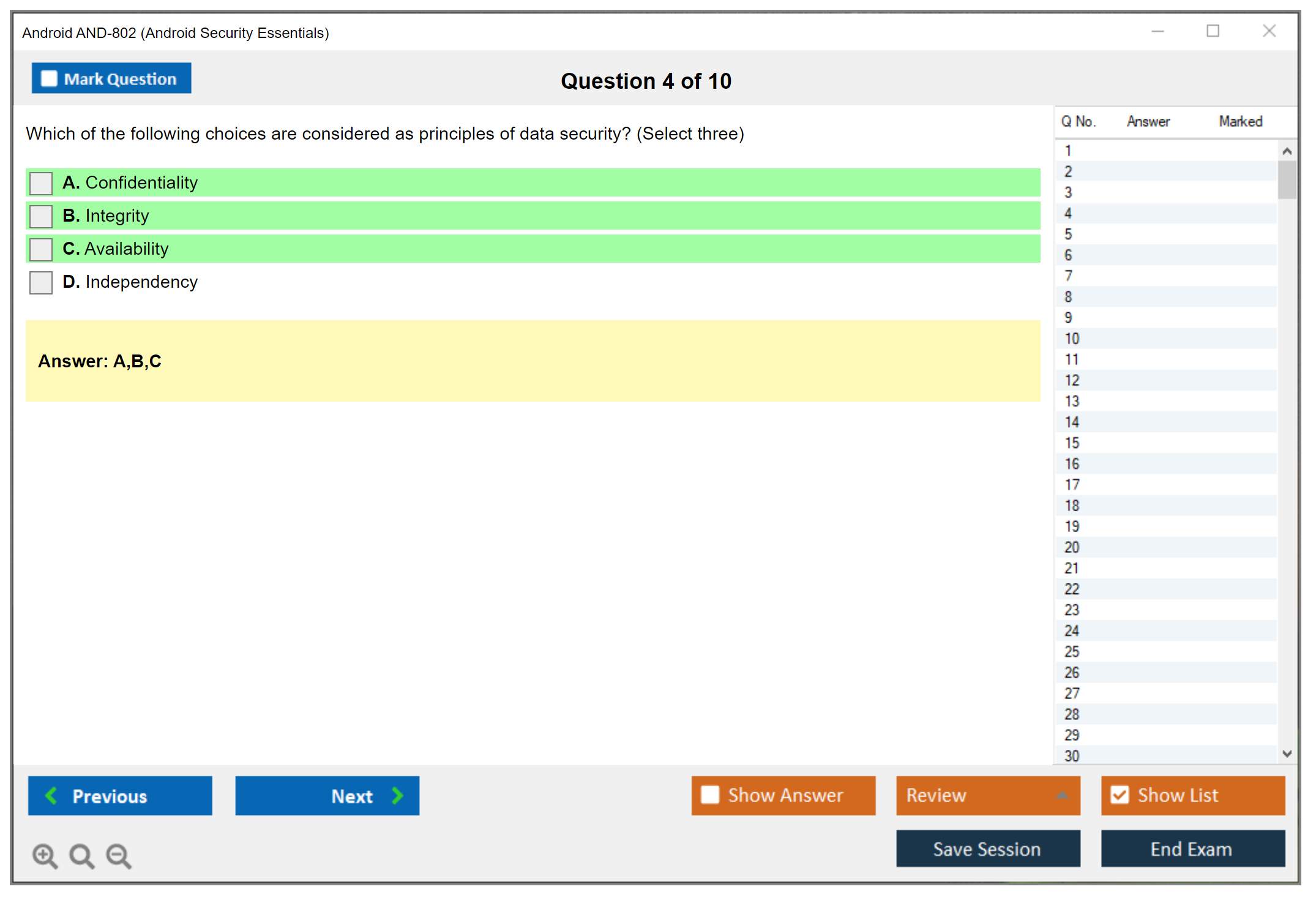This screenshot has width=1316, height=900.
Task: Check option A Confidentiality
Action: [41, 183]
